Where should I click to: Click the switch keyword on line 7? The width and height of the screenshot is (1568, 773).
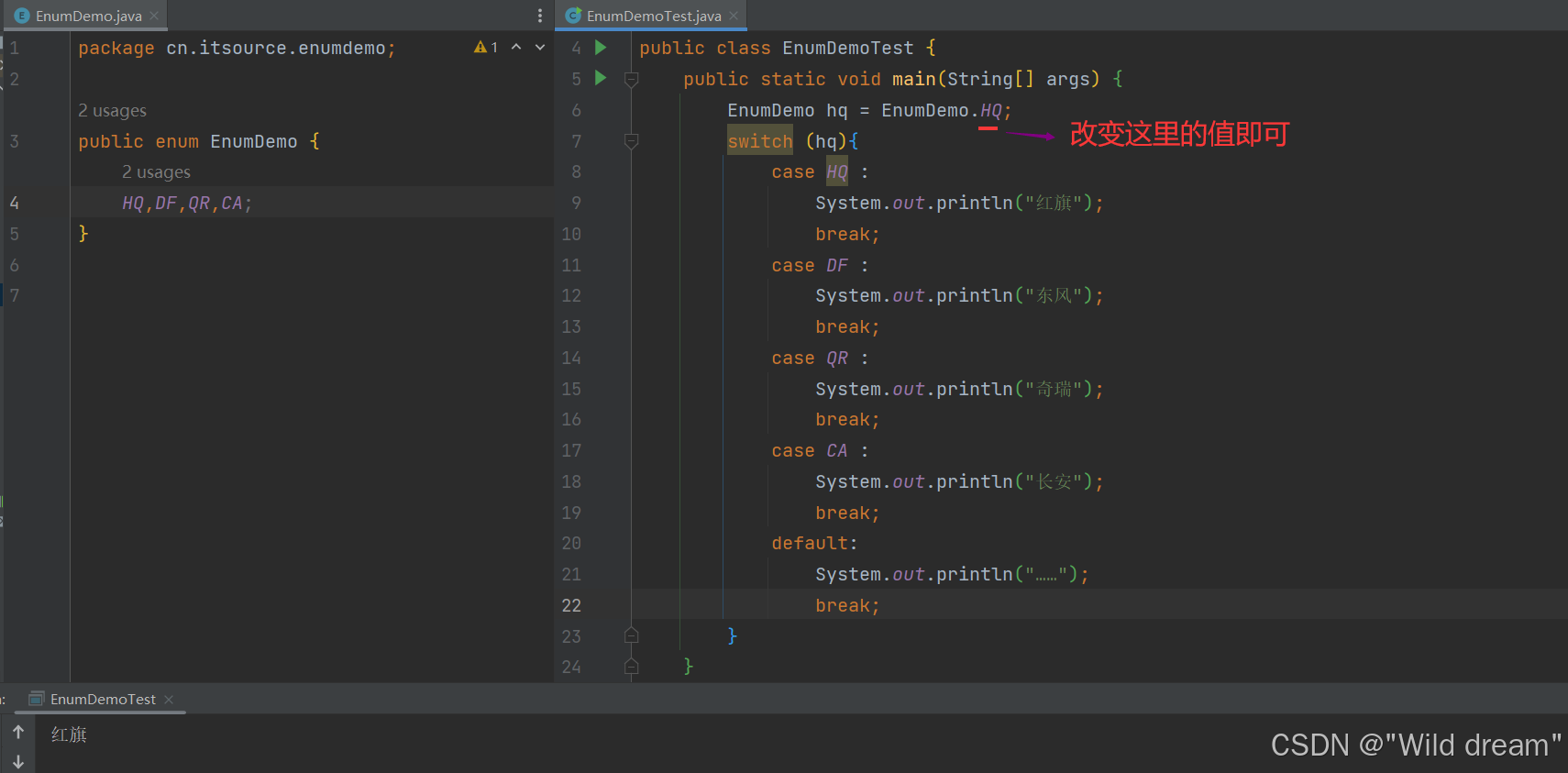759,141
